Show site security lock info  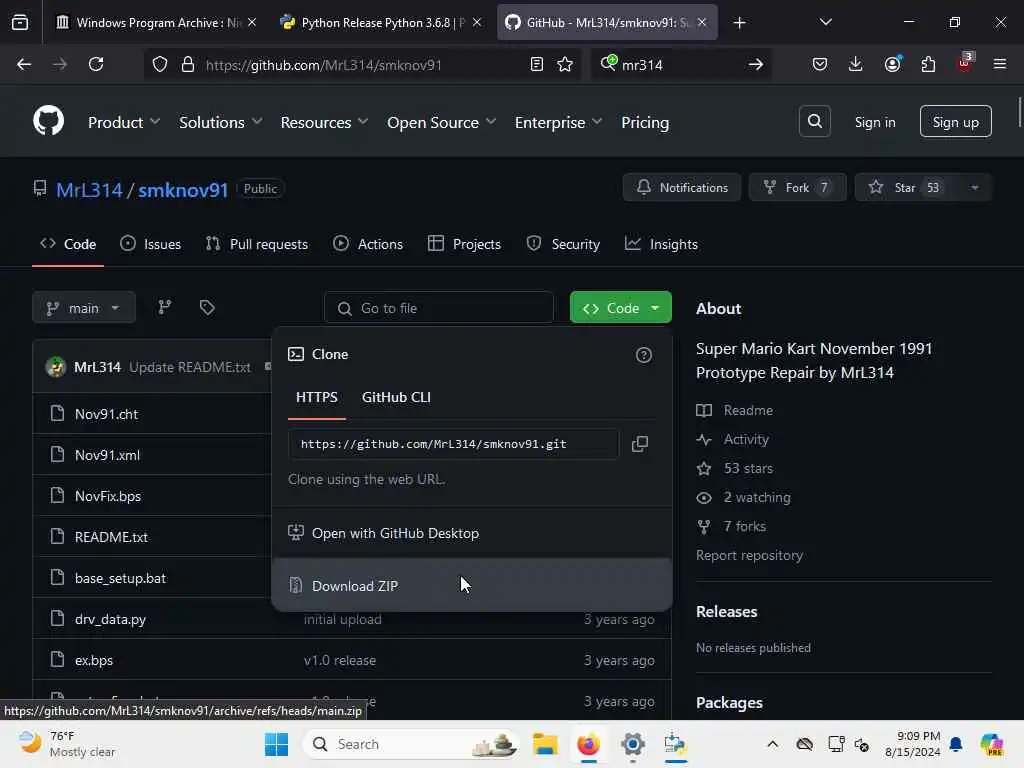tap(188, 64)
